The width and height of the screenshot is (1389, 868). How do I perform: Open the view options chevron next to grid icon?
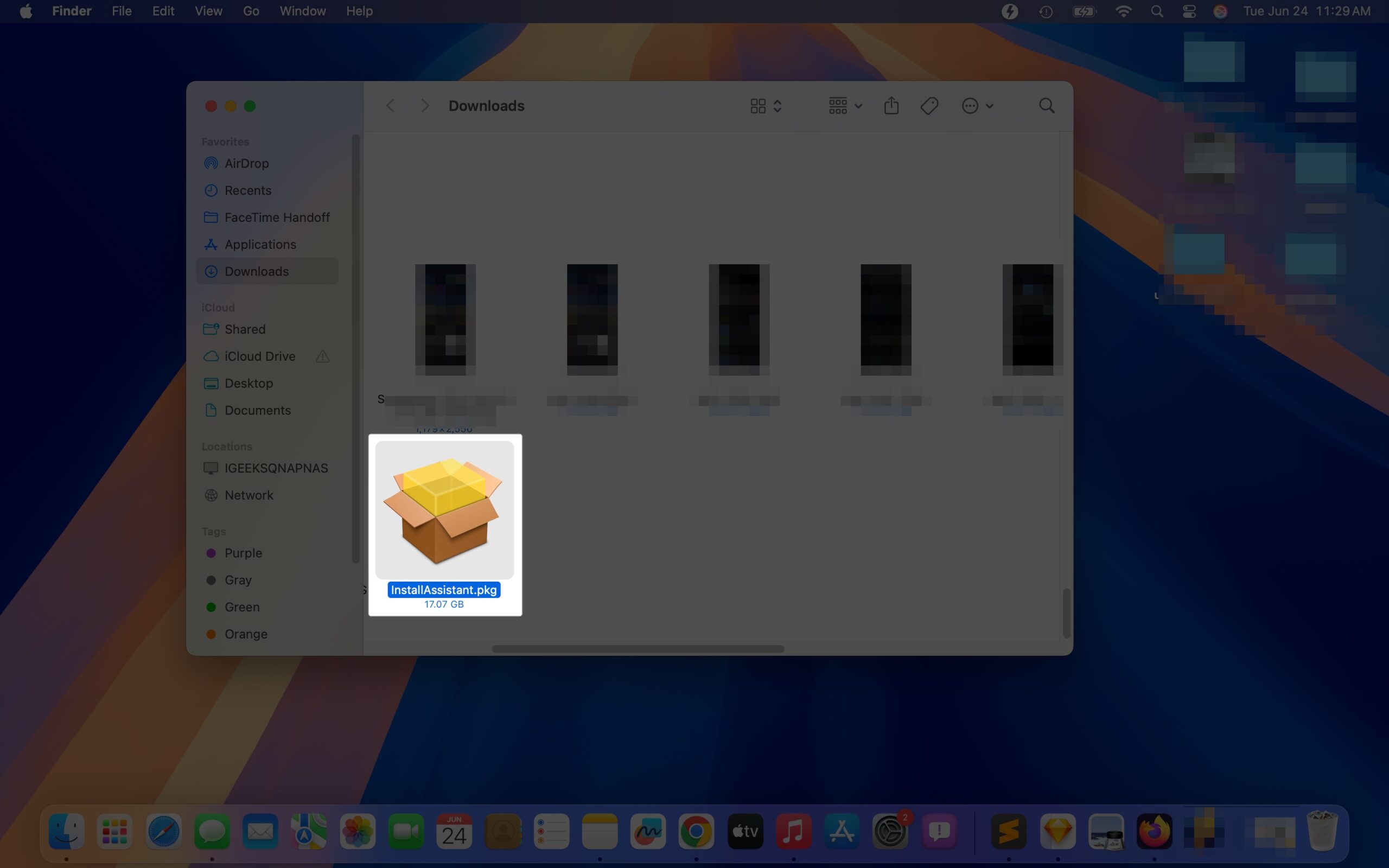tap(778, 105)
